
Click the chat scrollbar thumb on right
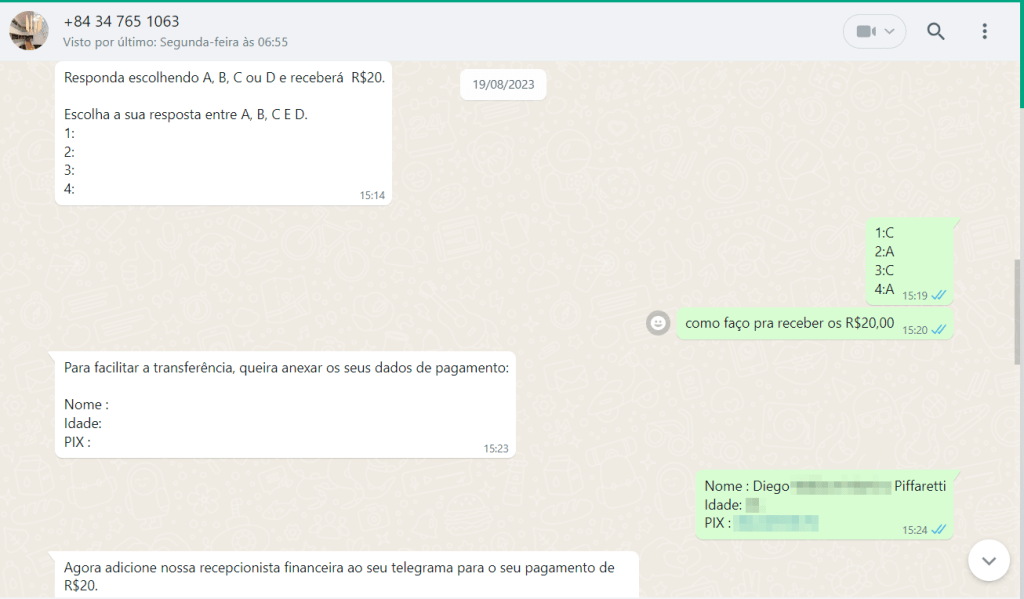pyautogui.click(x=1018, y=310)
